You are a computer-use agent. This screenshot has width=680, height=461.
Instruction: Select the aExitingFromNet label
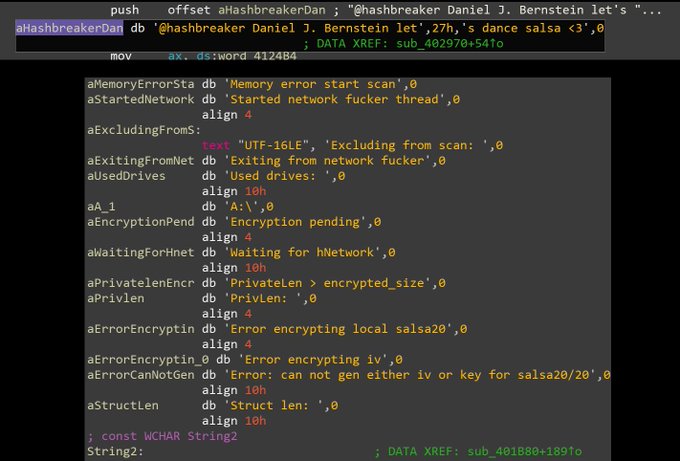(x=141, y=161)
